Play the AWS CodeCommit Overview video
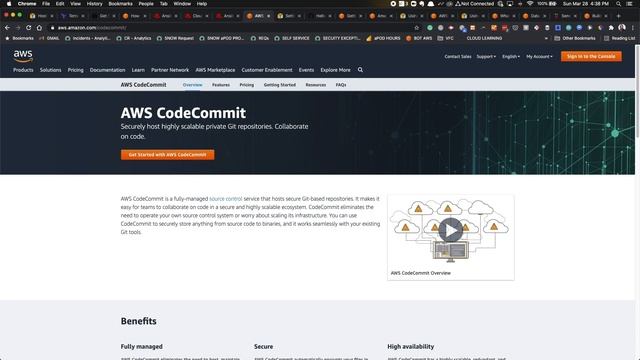Viewport: 640px width, 360px height. [x=451, y=230]
